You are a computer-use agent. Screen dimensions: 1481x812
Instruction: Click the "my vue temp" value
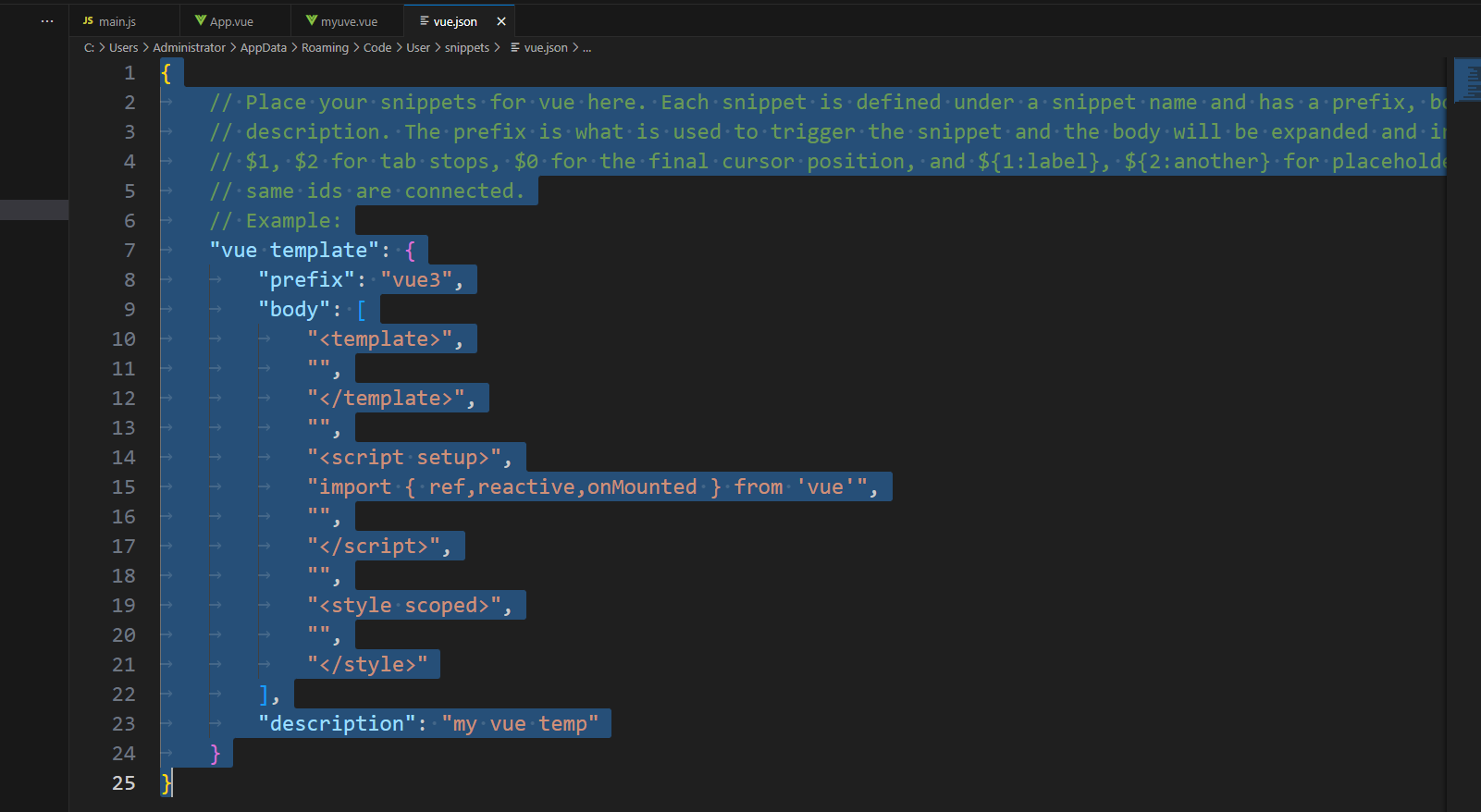pos(520,724)
